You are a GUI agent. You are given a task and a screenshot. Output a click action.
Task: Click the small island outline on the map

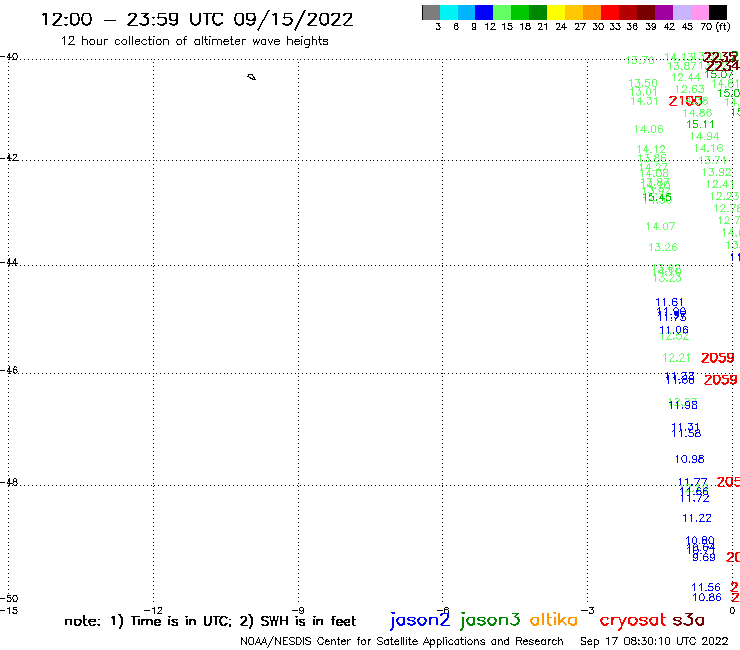coord(252,77)
